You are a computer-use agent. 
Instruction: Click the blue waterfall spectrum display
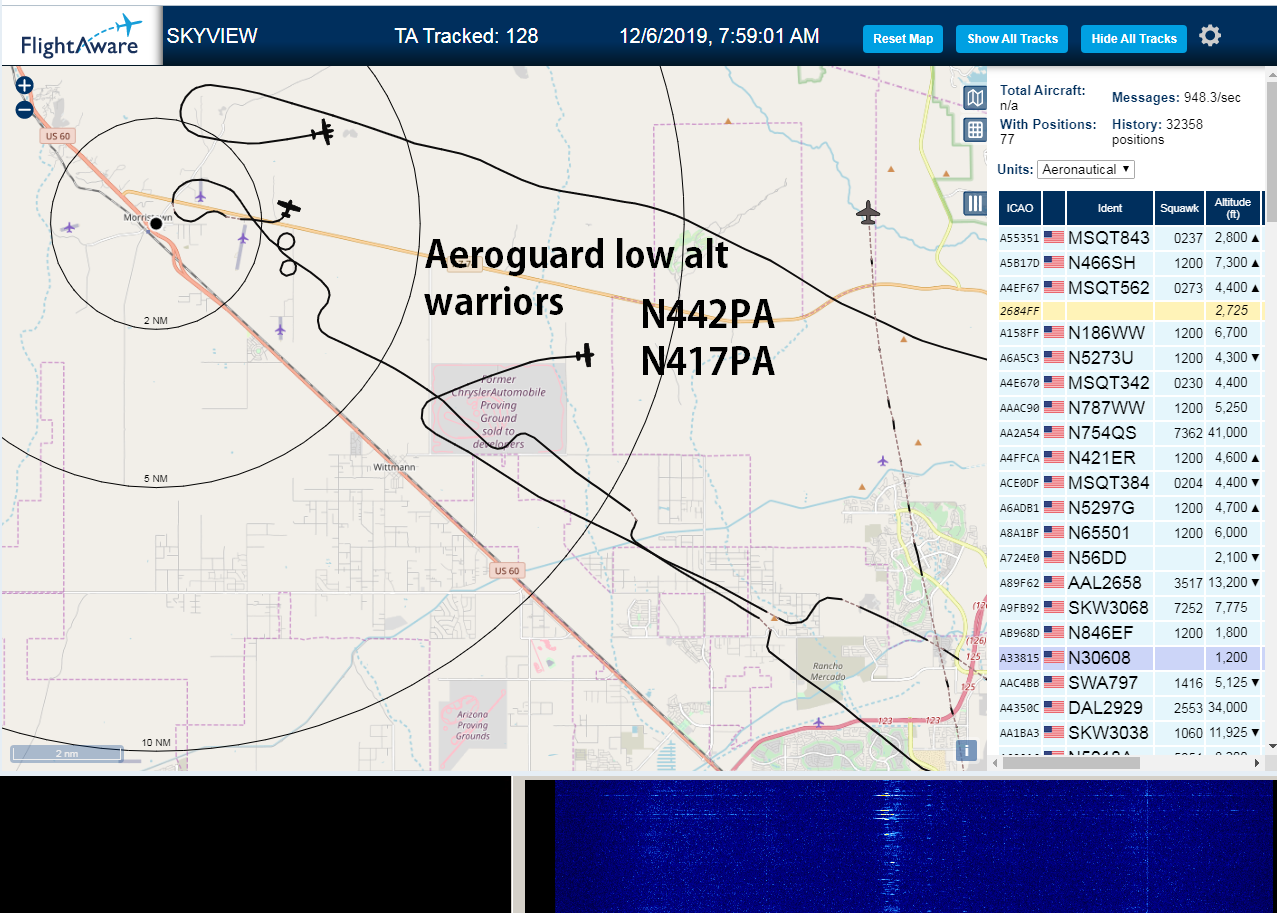click(915, 846)
